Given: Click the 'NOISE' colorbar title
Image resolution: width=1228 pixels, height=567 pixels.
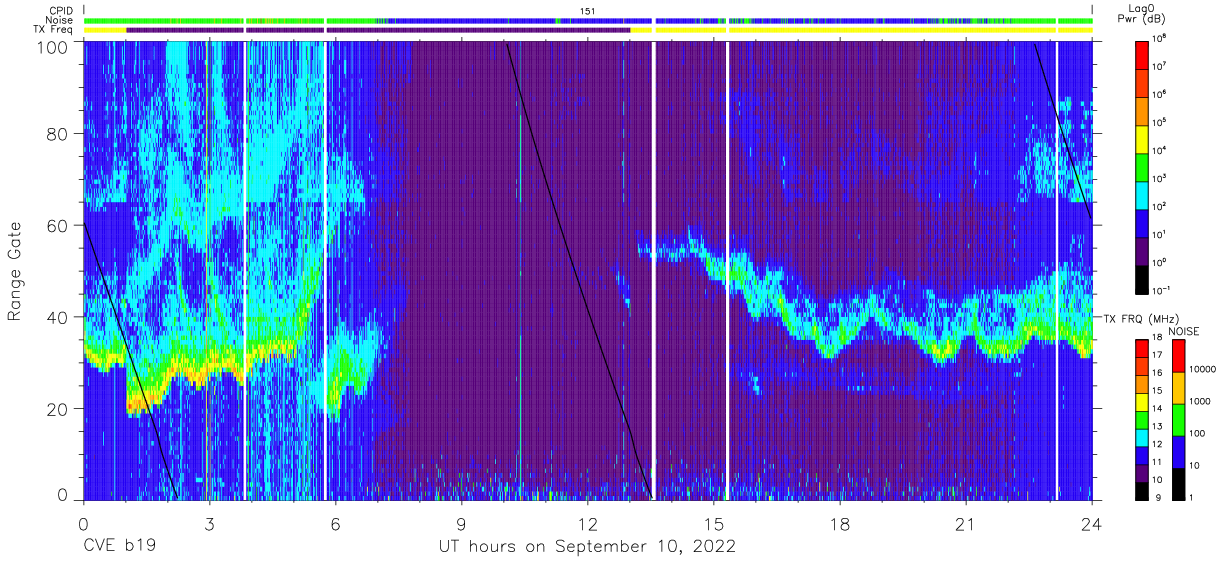Looking at the screenshot, I should click(x=1185, y=330).
